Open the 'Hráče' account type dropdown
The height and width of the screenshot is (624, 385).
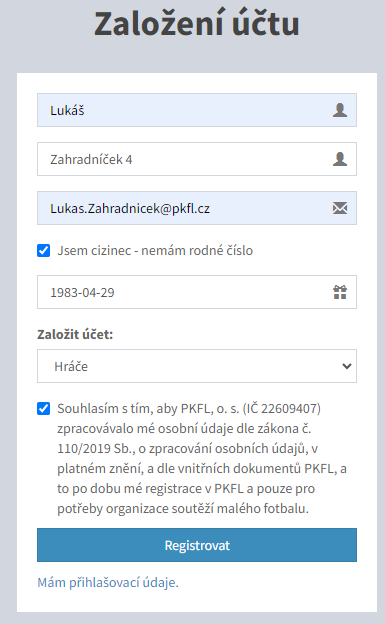pos(197,366)
